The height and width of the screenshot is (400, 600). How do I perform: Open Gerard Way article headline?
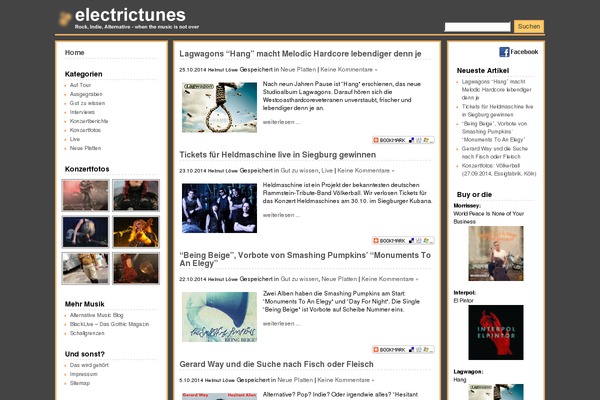276,364
